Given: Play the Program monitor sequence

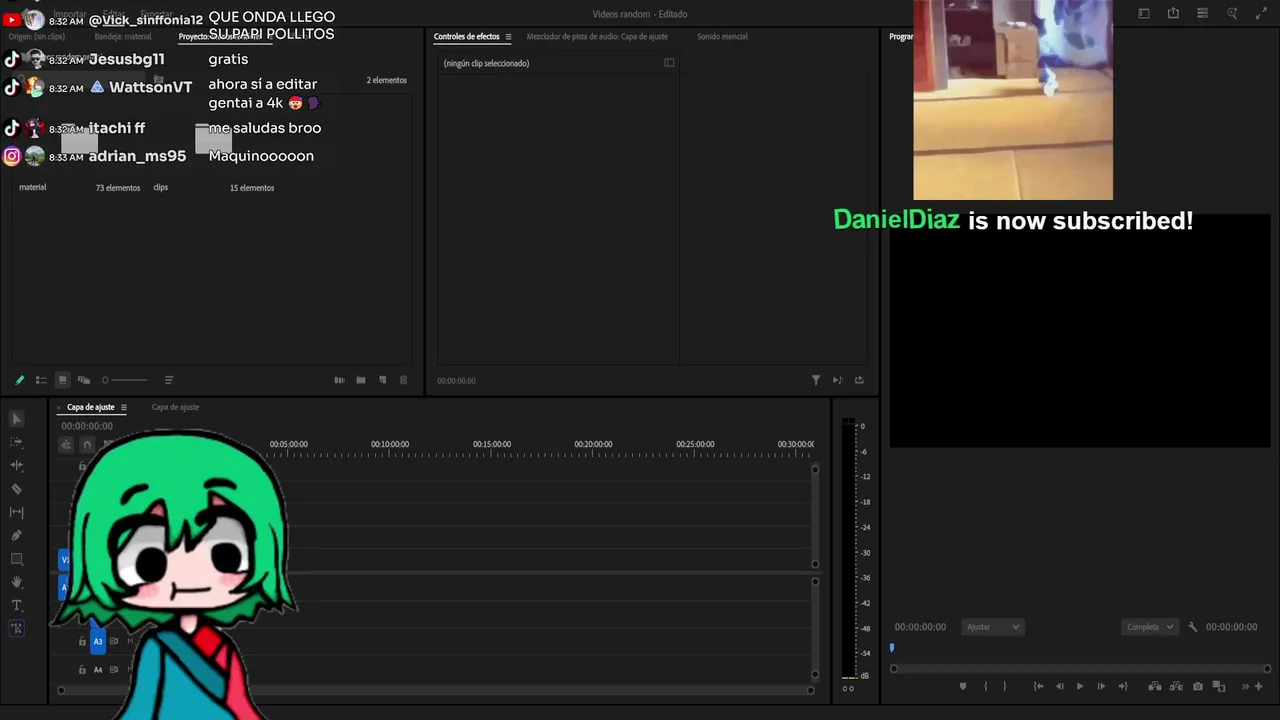Looking at the screenshot, I should point(1080,686).
